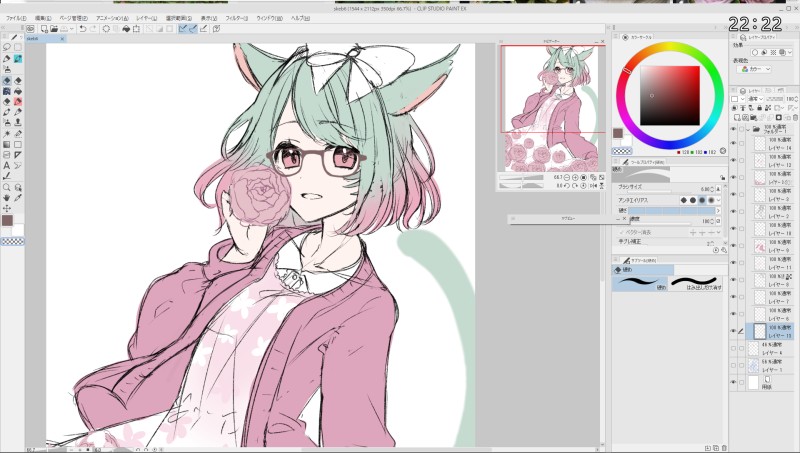Open the 通常 blending mode dropdown
Viewport: 800px width, 453px height.
click(756, 99)
